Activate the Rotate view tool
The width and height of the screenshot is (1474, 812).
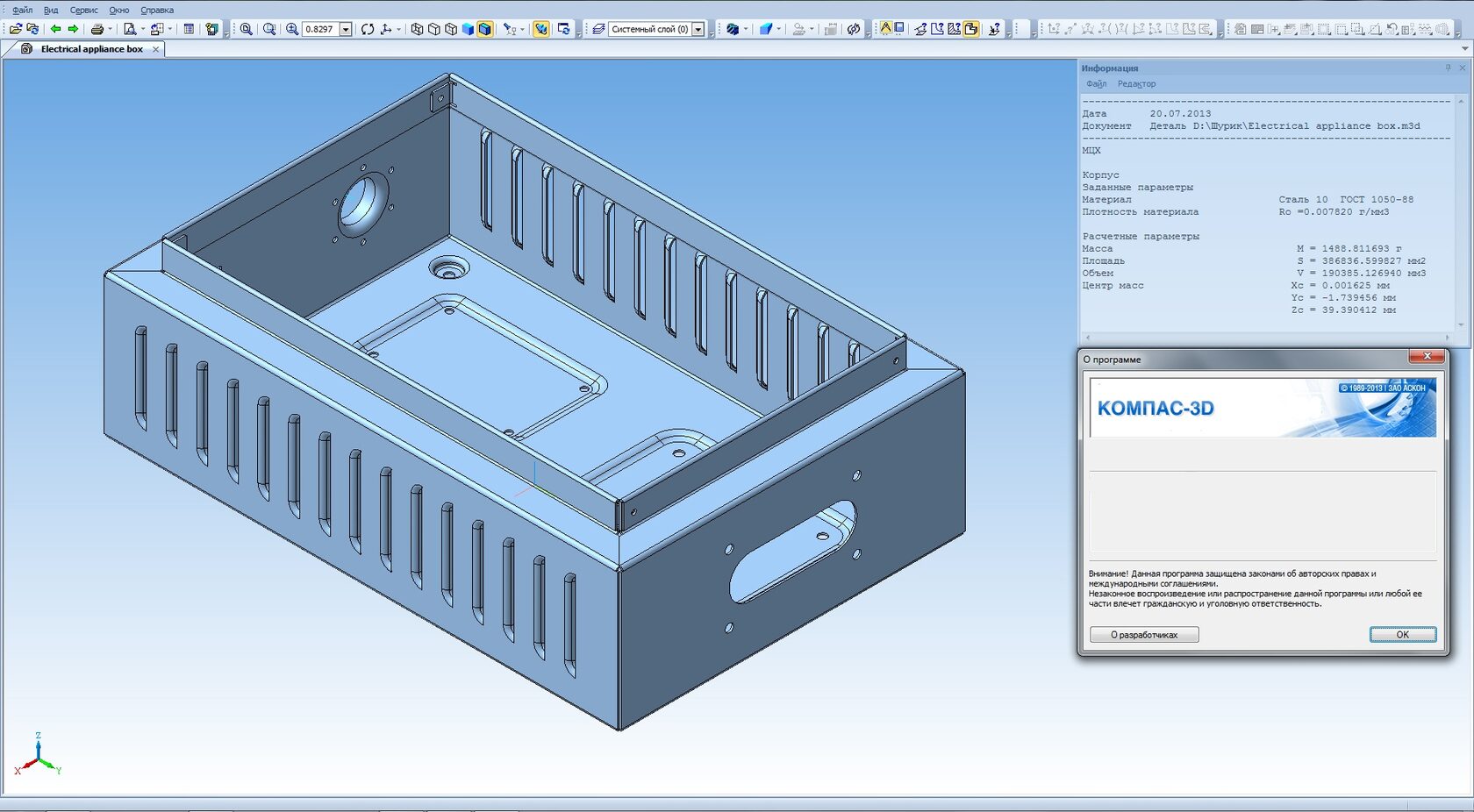368,29
